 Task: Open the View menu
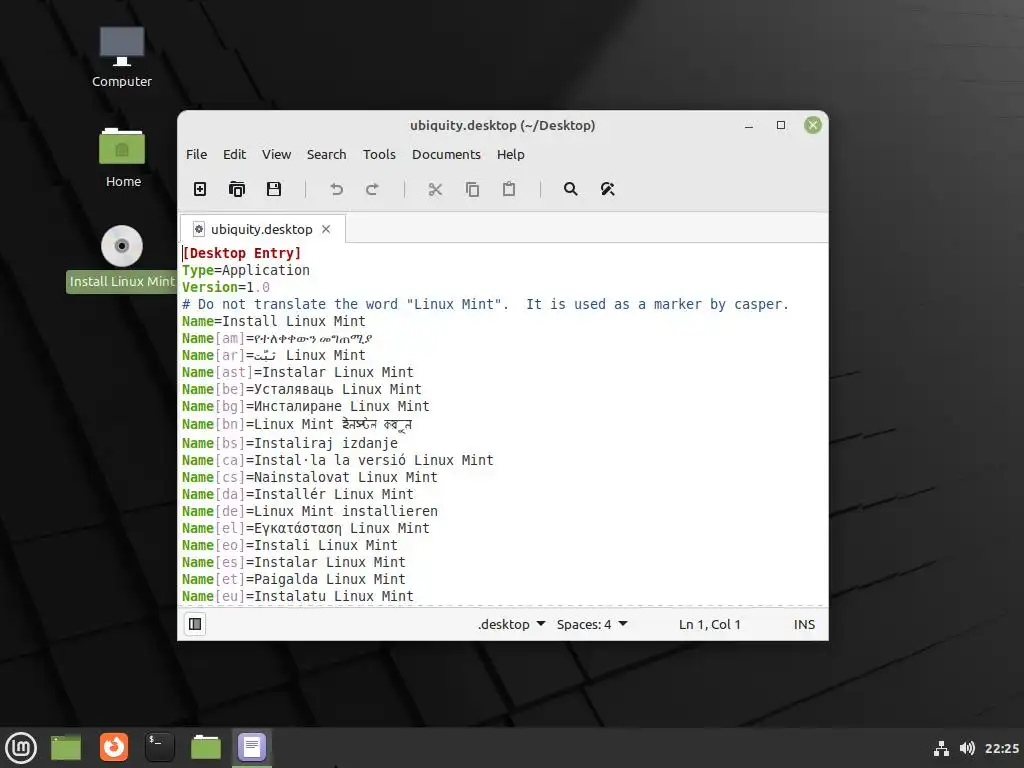click(x=276, y=155)
